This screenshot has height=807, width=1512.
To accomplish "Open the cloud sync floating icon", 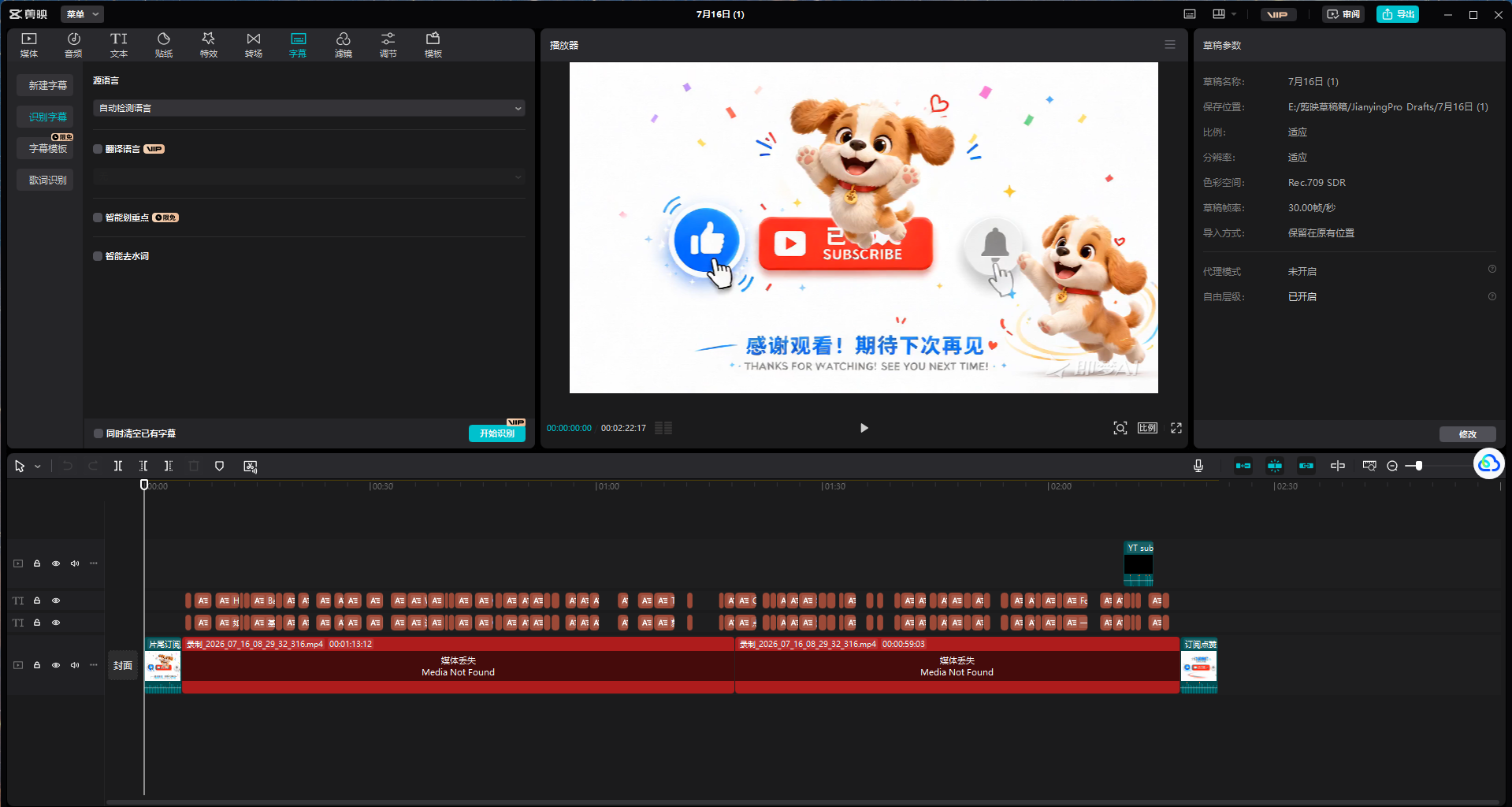I will (x=1489, y=463).
